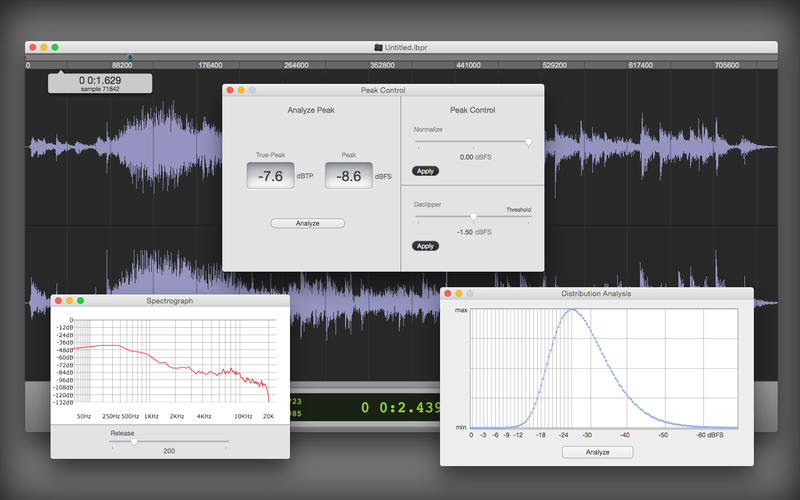Click the Analyze button in Peak Control
This screenshot has height=500, width=800.
click(308, 223)
